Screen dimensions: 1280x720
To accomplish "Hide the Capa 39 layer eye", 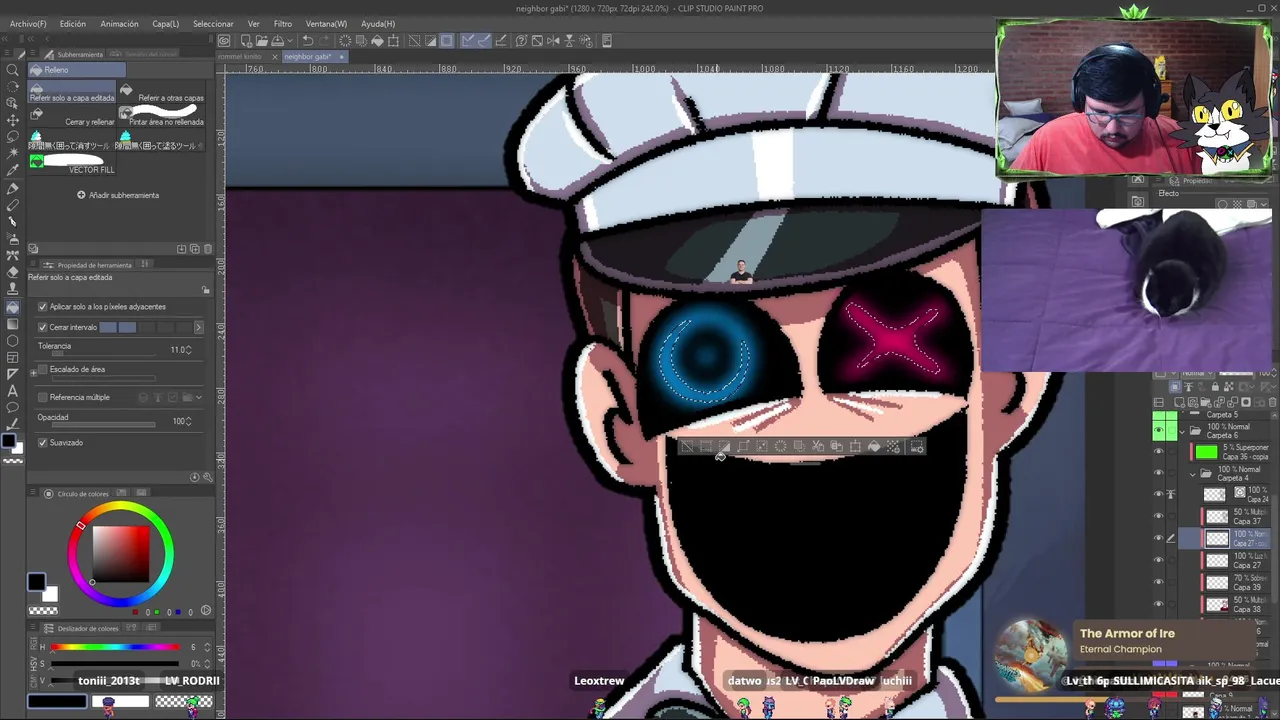I will click(x=1159, y=582).
